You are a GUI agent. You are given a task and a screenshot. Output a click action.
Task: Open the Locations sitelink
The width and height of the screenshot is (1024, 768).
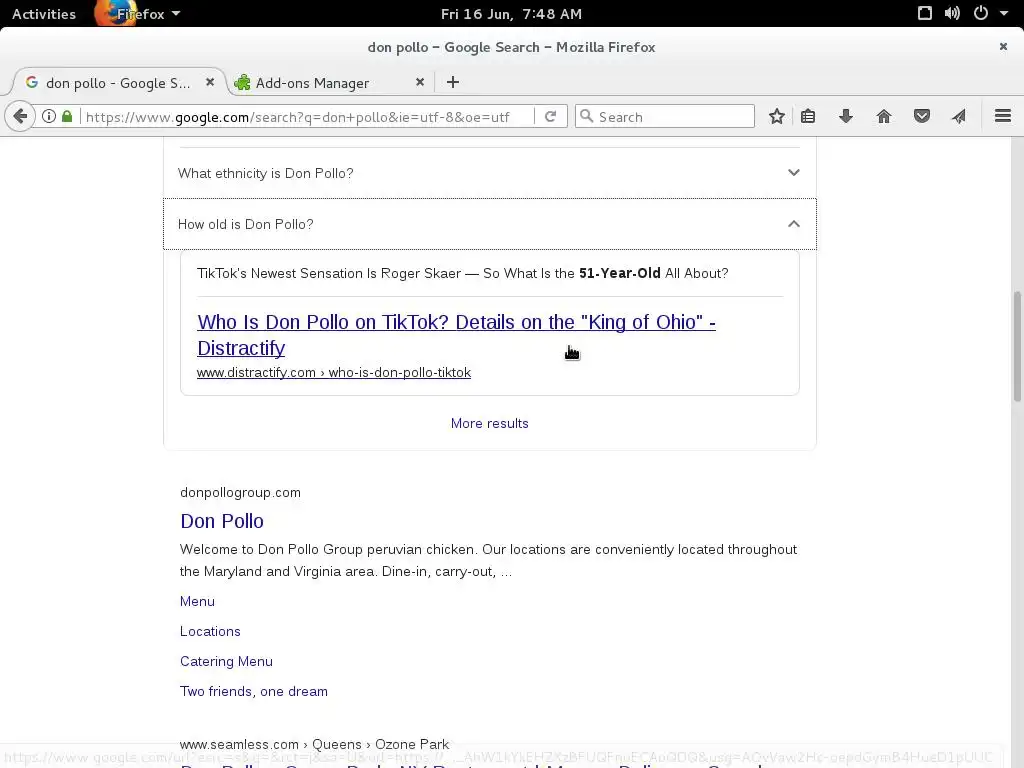210,632
